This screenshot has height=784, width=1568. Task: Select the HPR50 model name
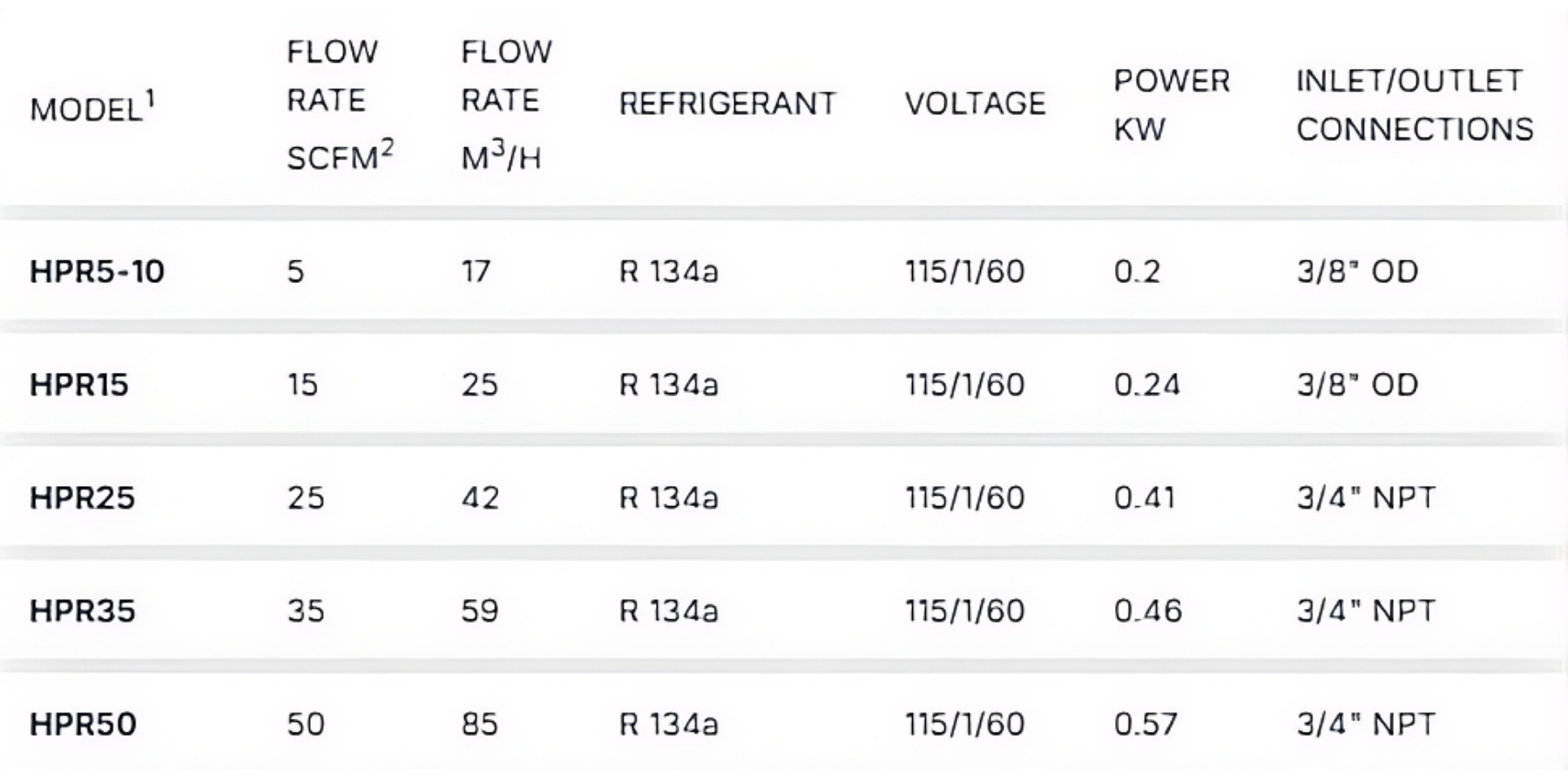[83, 724]
